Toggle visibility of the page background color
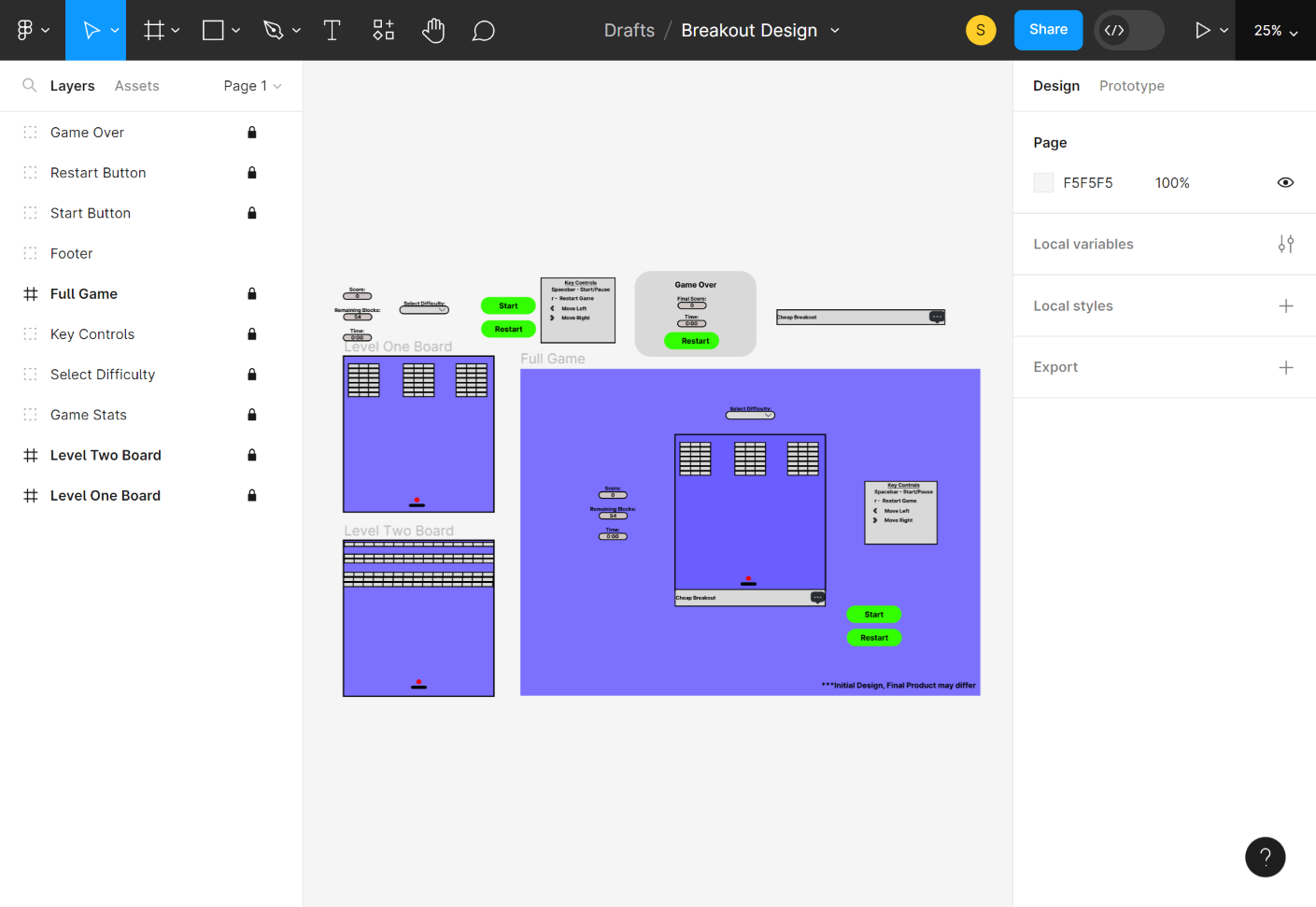Viewport: 1316px width, 907px height. click(x=1285, y=182)
